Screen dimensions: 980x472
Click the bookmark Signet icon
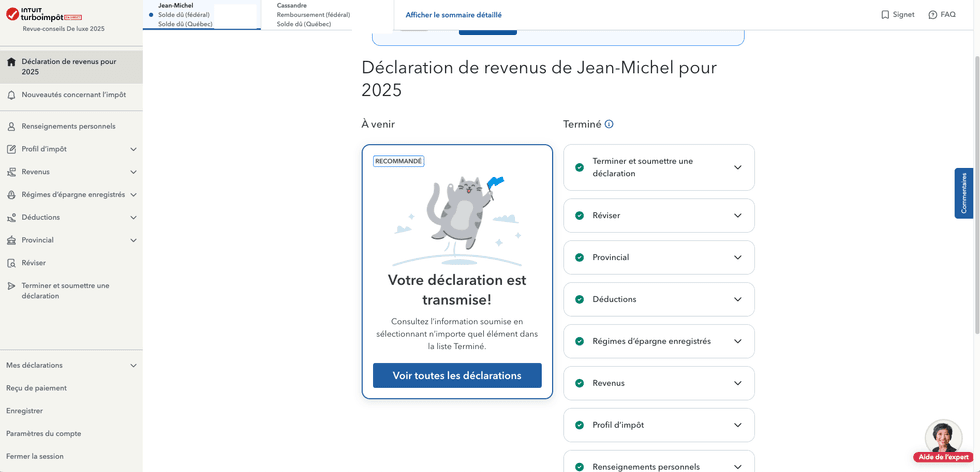click(x=885, y=15)
